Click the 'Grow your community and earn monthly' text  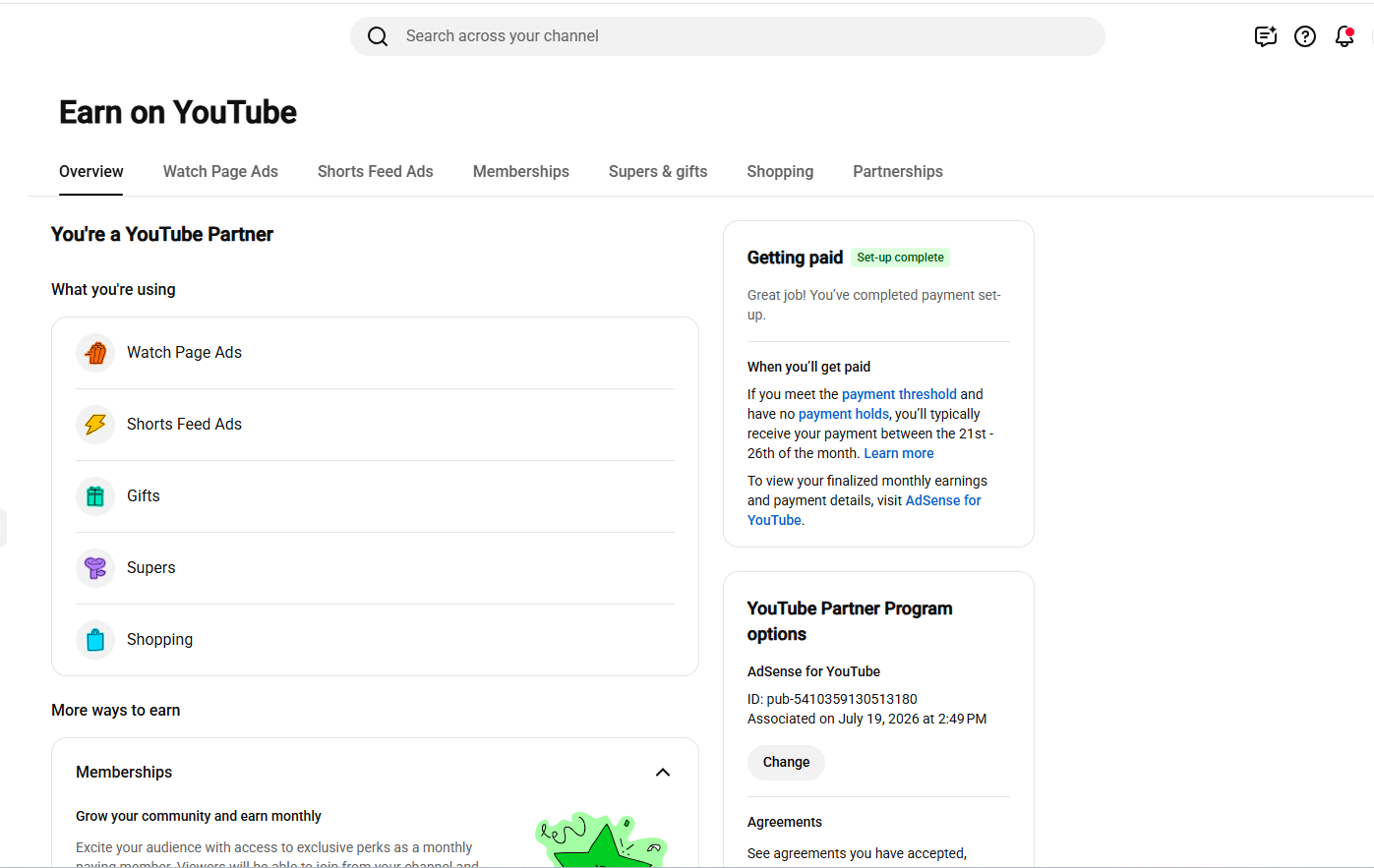(x=199, y=816)
